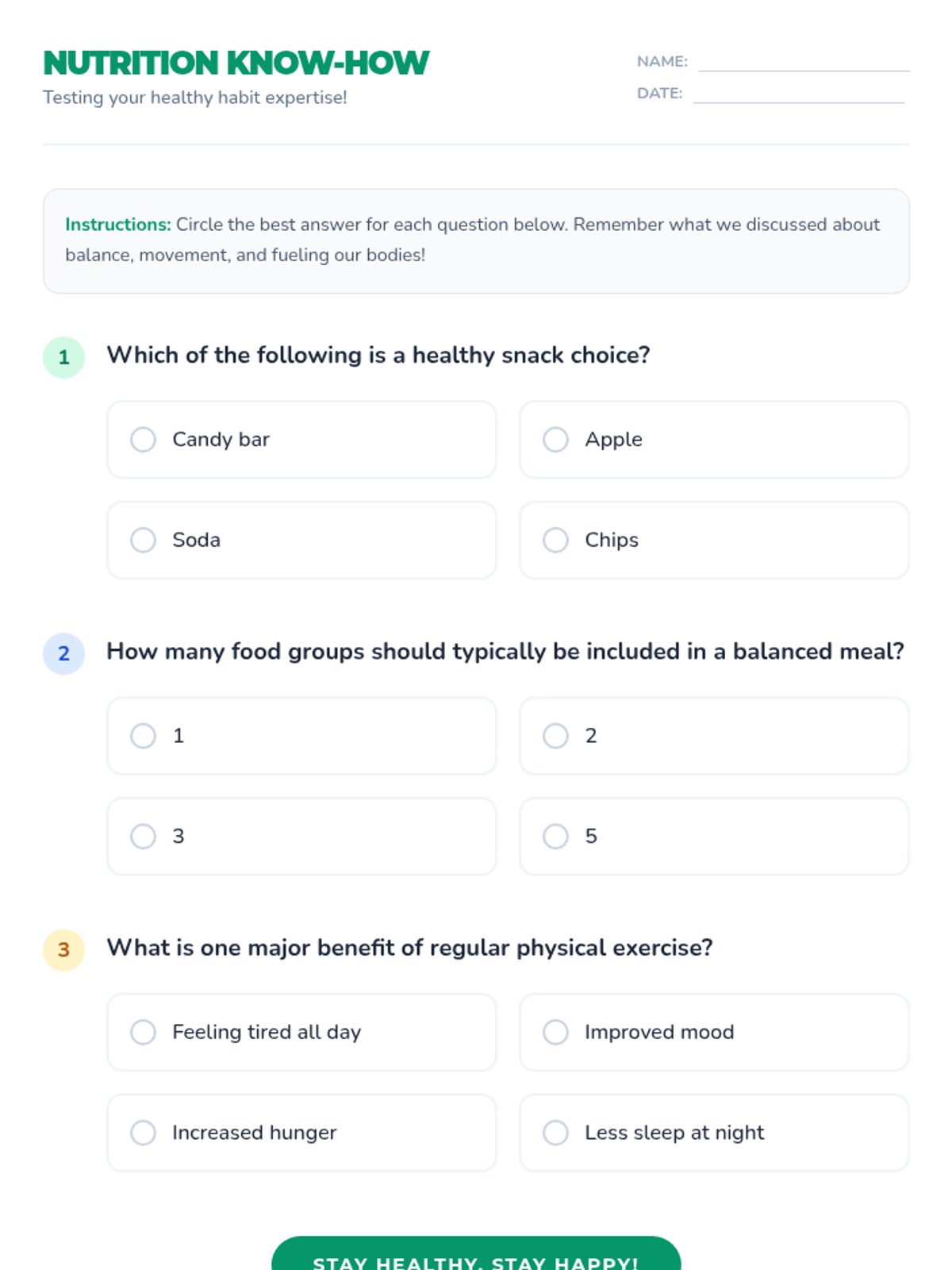Click the Stay Healthy, Stay Happy button

[x=476, y=1254]
